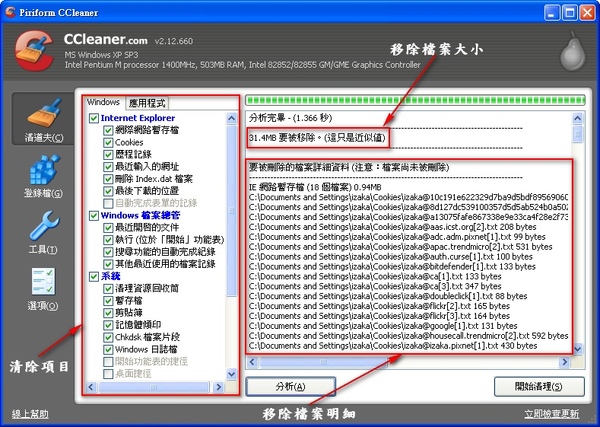Open the 選項 options section
The height and width of the screenshot is (427, 600).
[43, 289]
